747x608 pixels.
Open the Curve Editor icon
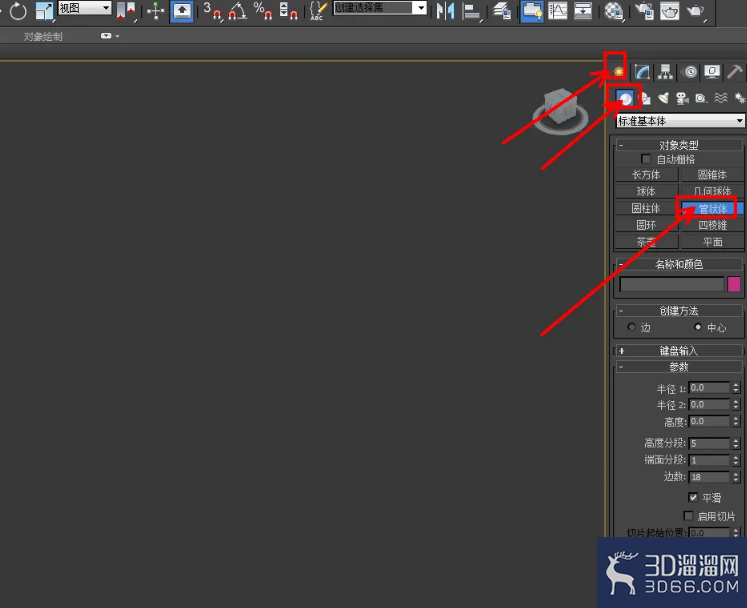(557, 11)
